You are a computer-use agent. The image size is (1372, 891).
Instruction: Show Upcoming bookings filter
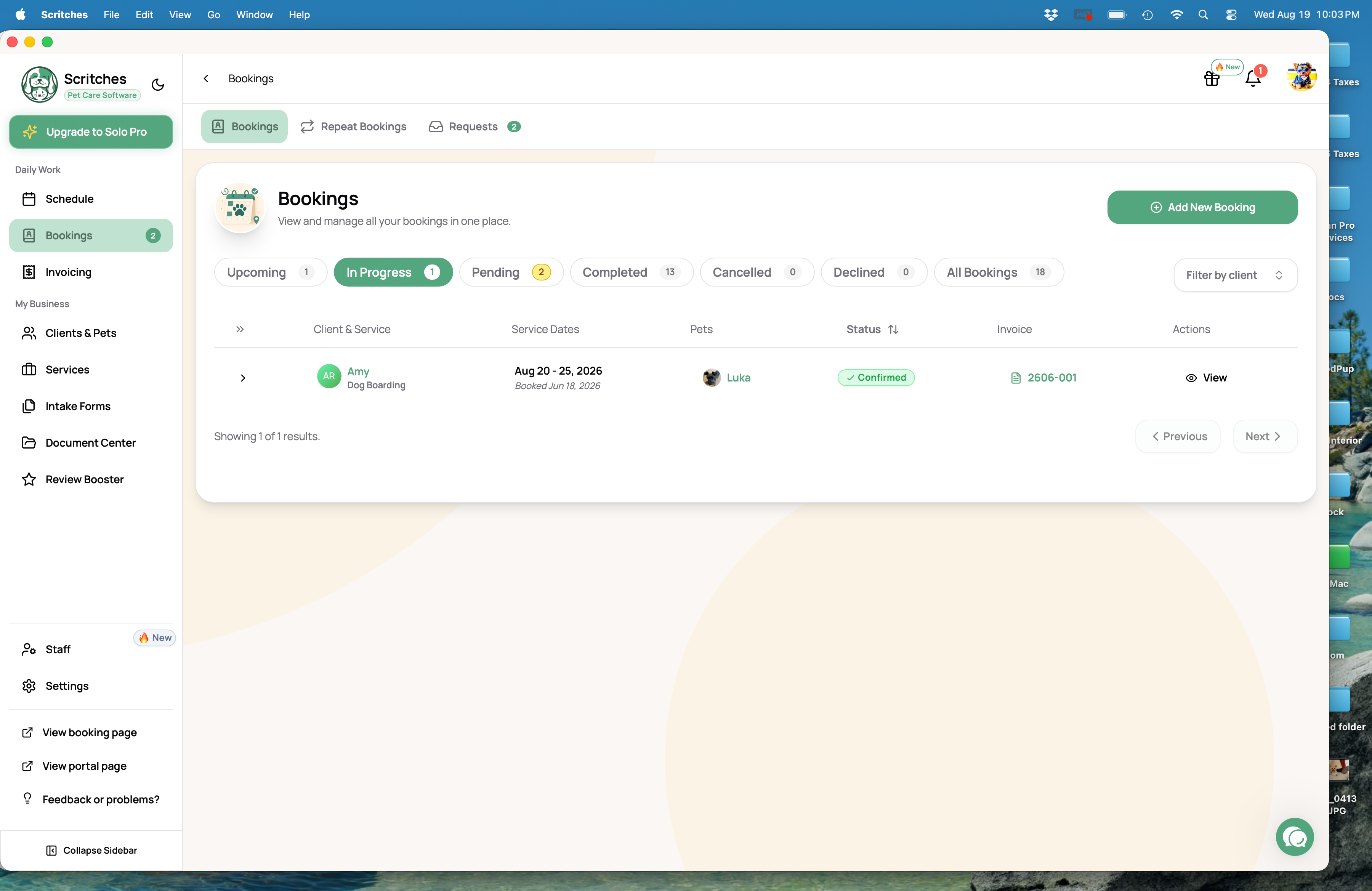270,272
